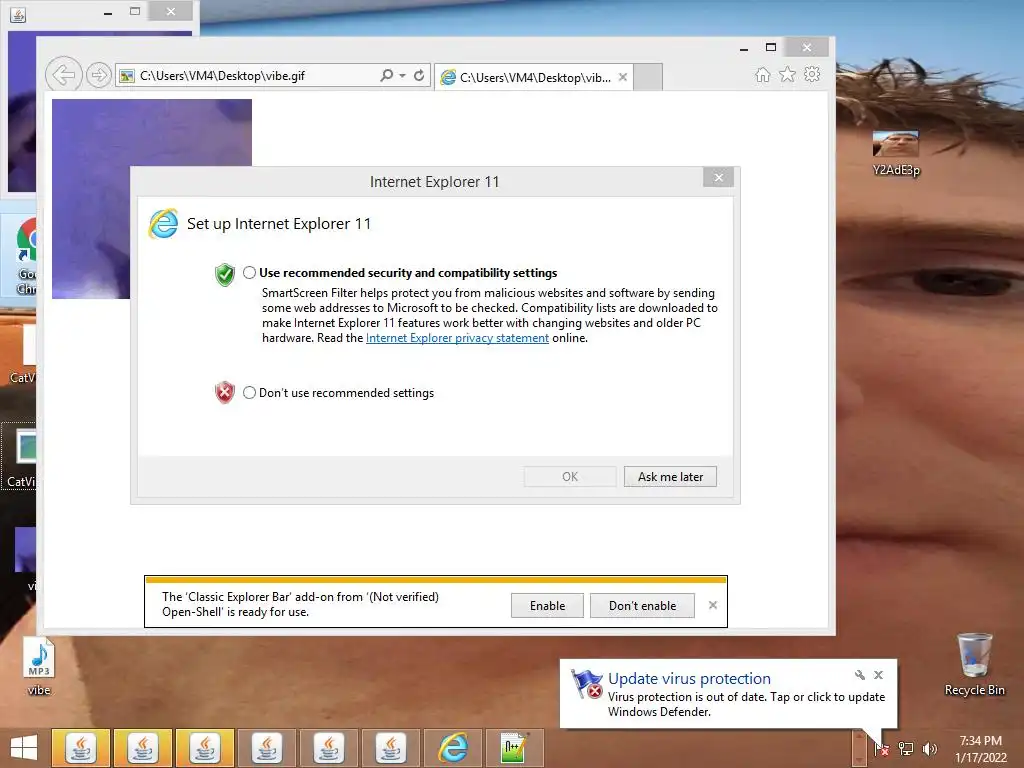Viewport: 1024px width, 768px height.
Task: Close the vibe.gif browser tab
Action: point(623,77)
